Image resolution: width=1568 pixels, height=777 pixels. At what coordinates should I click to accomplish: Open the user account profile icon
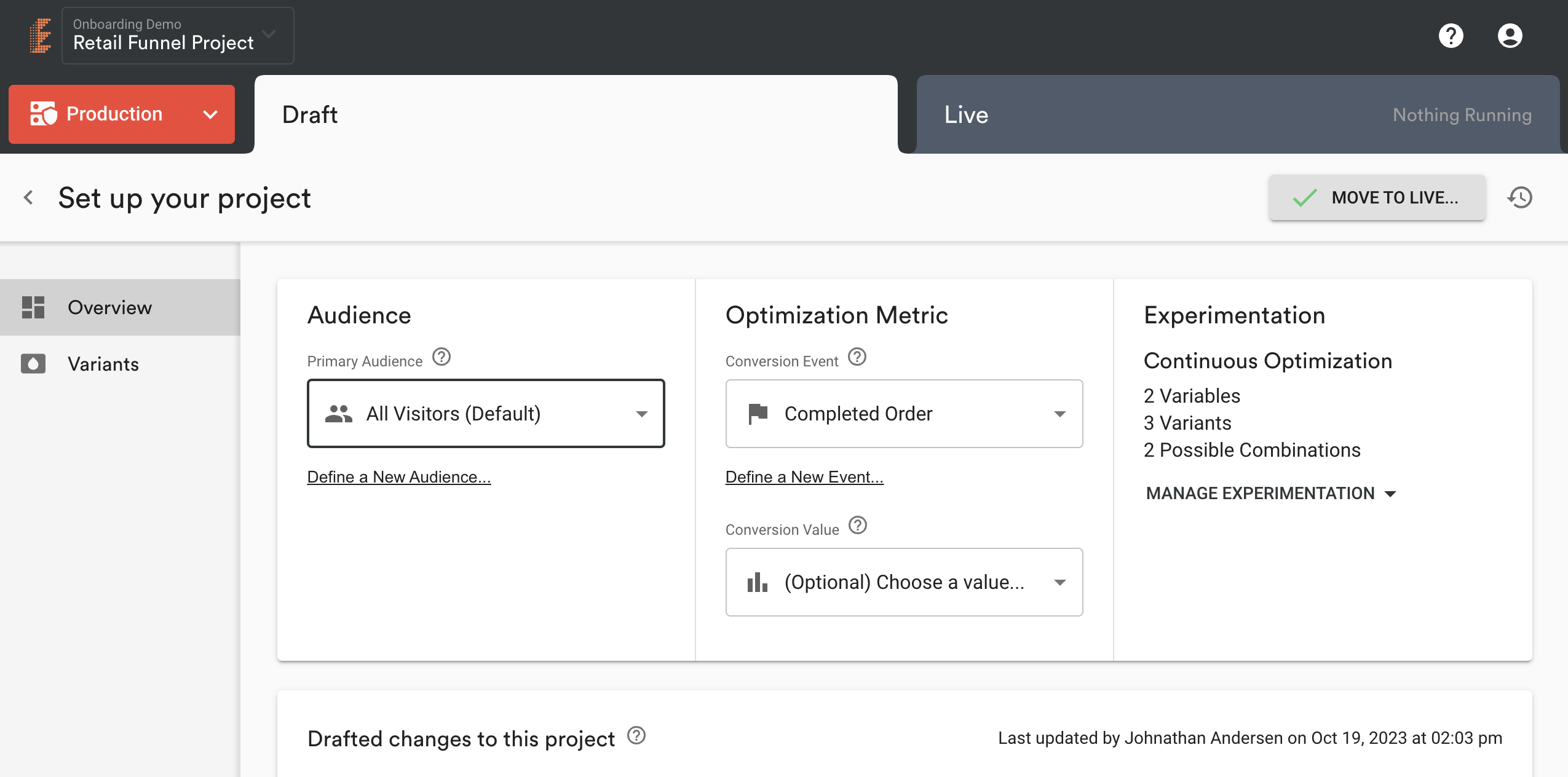[1510, 36]
